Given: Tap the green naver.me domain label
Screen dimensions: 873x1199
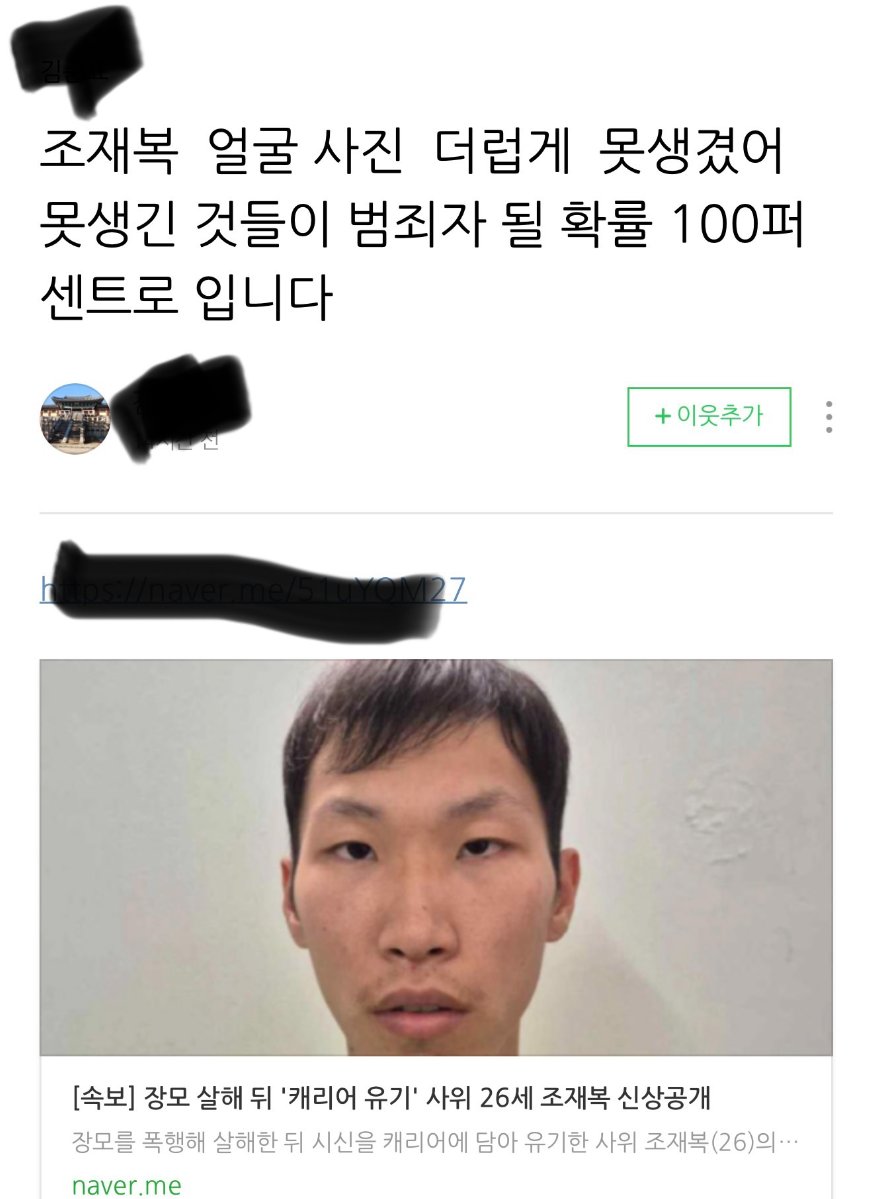Looking at the screenshot, I should pyautogui.click(x=127, y=1185).
